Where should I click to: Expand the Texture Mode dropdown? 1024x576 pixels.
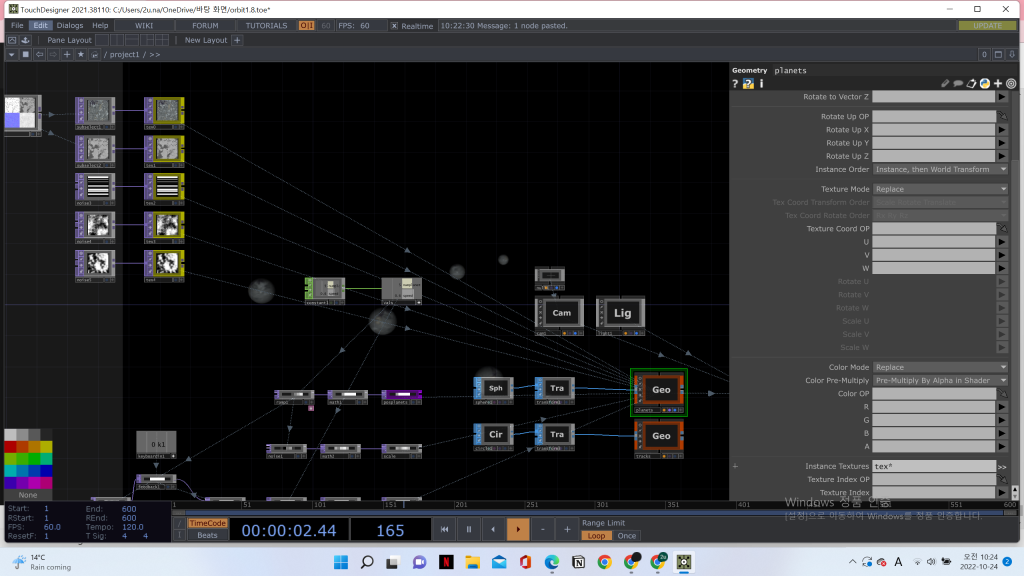940,189
